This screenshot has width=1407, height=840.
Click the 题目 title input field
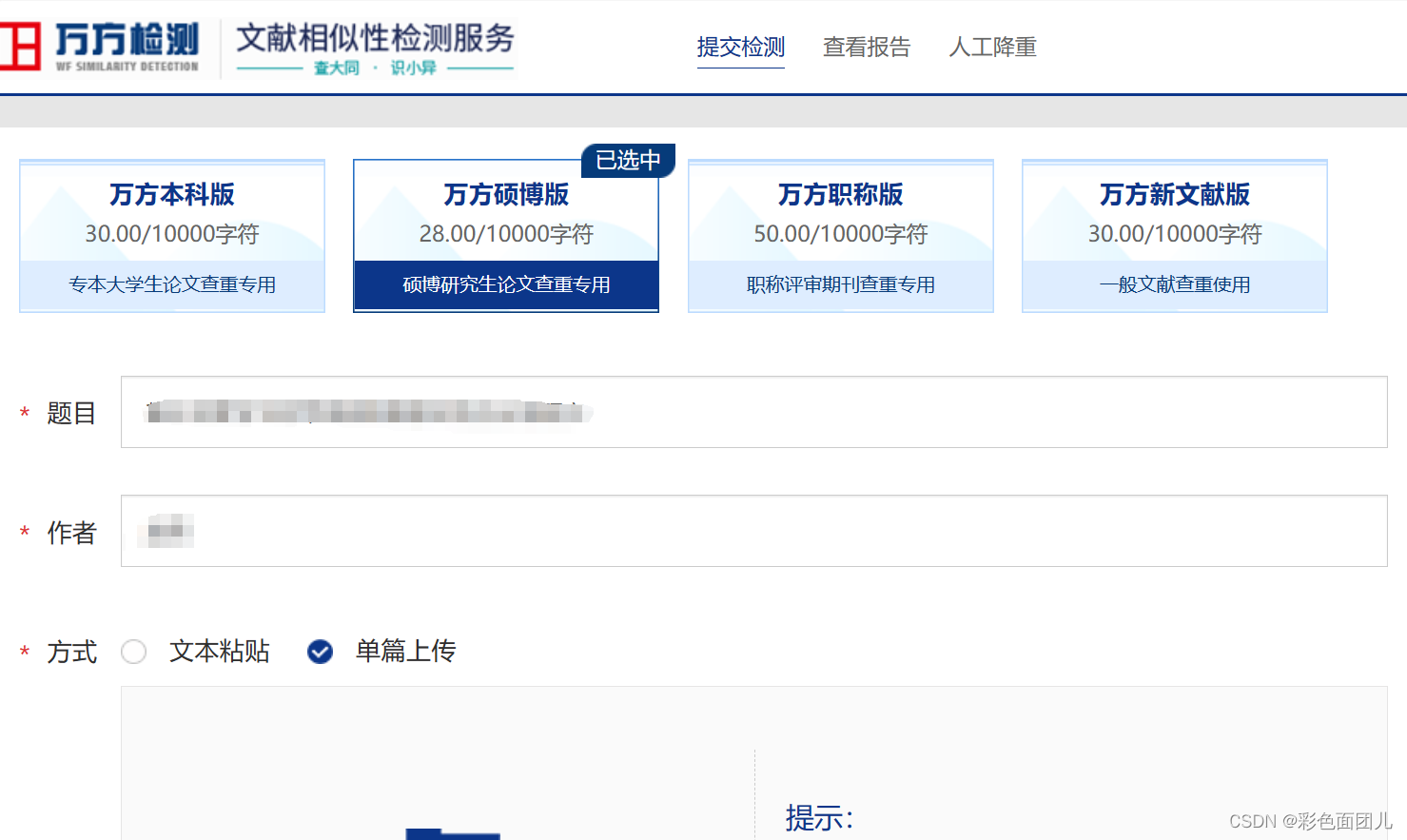(x=754, y=412)
